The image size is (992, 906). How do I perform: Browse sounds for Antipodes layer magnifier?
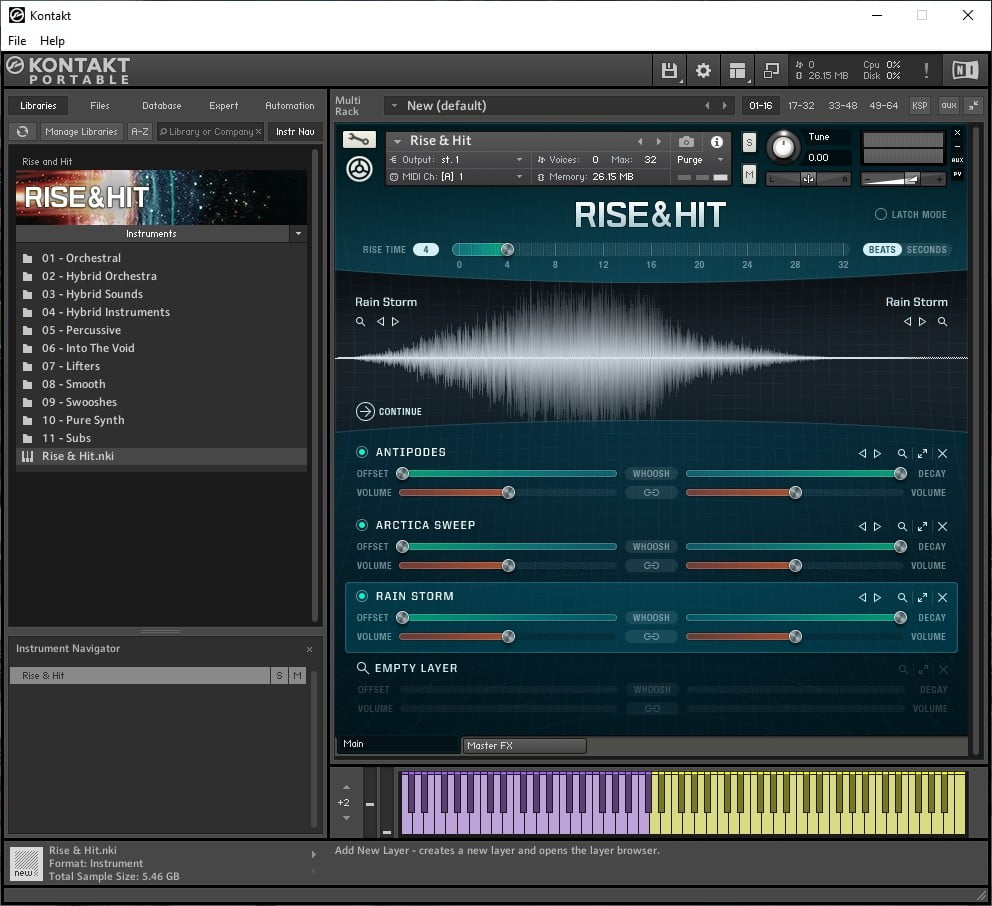[902, 453]
